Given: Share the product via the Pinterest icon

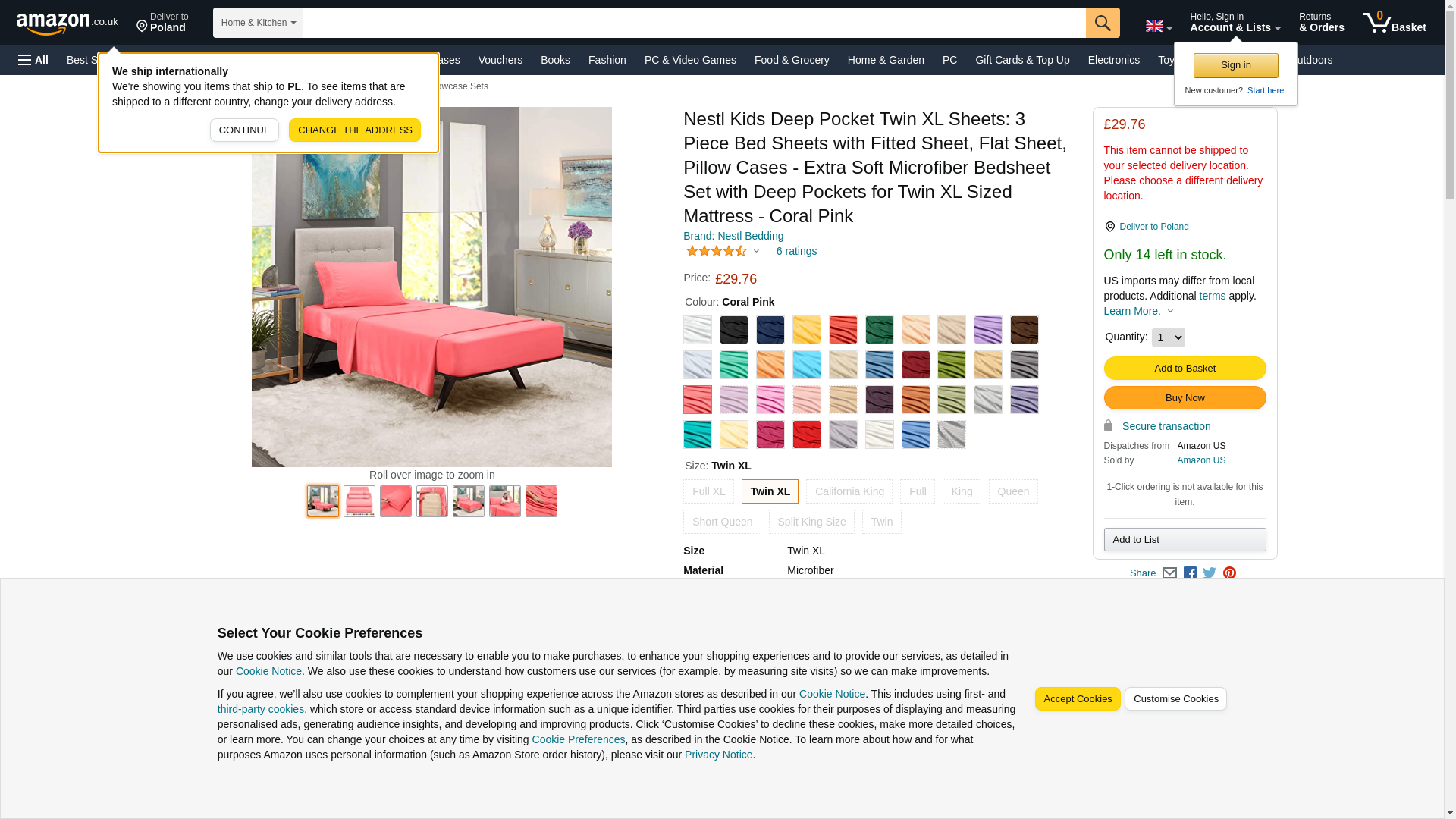Looking at the screenshot, I should [1229, 573].
